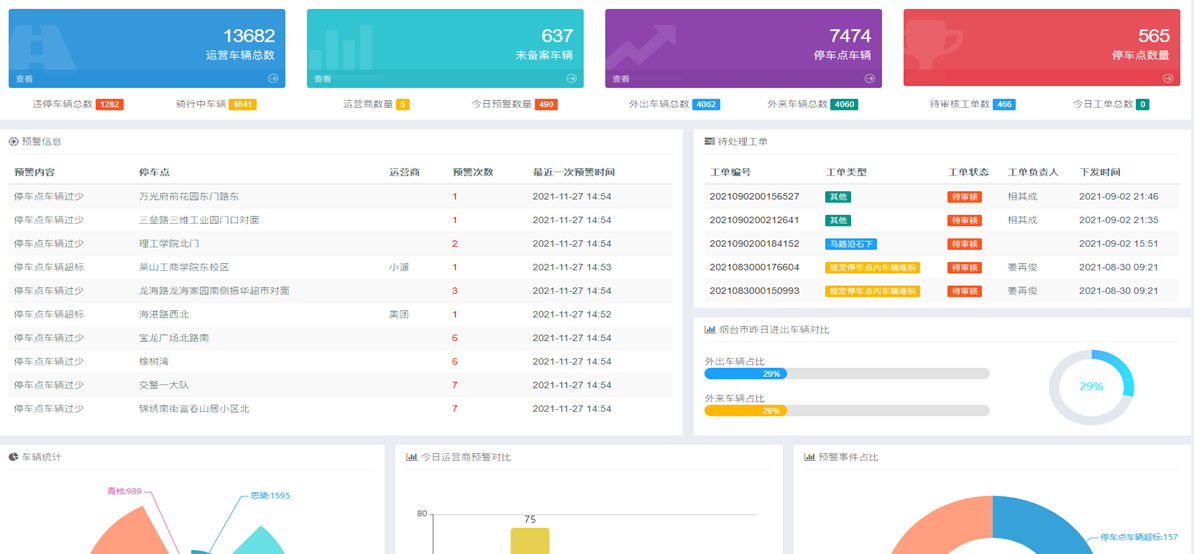The width and height of the screenshot is (1194, 554).
Task: Click the 4060 外来车辆总数 badge
Action: coord(844,104)
